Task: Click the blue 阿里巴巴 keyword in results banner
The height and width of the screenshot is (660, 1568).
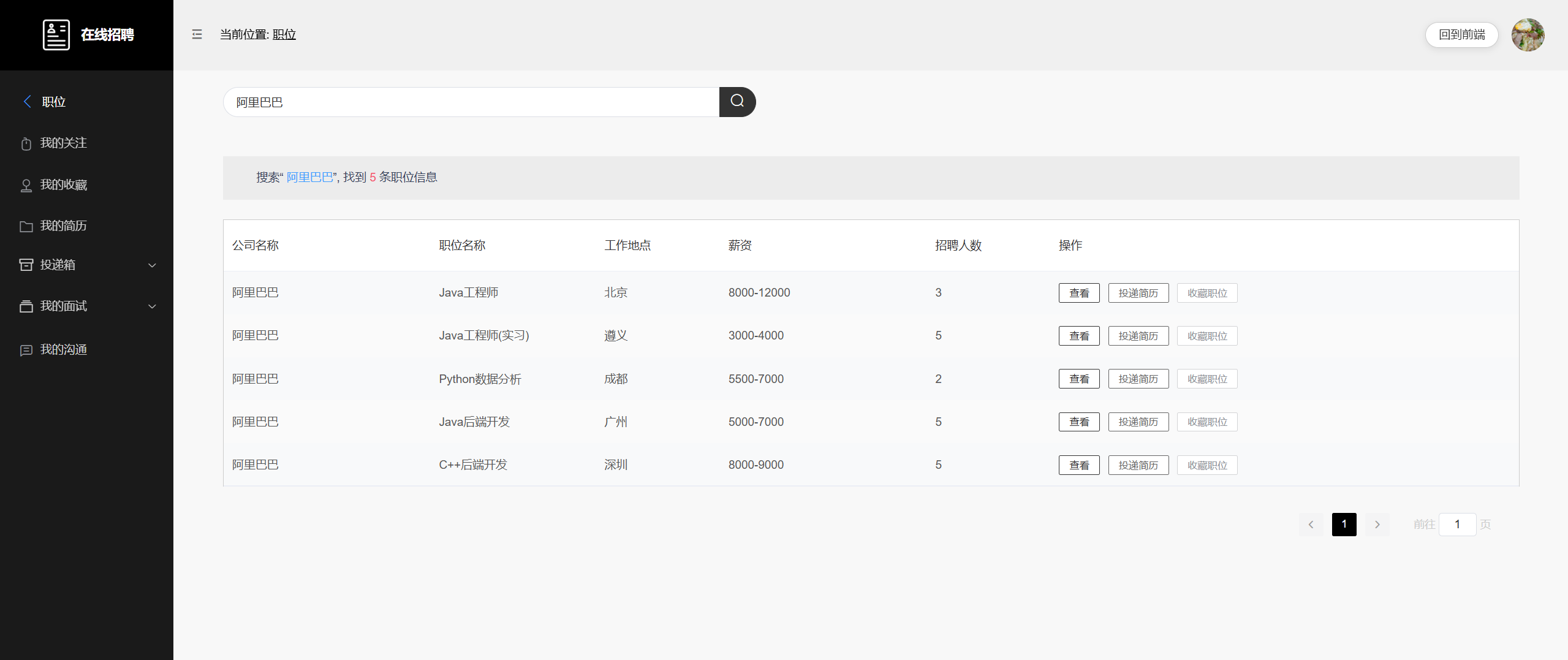Action: [x=310, y=178]
